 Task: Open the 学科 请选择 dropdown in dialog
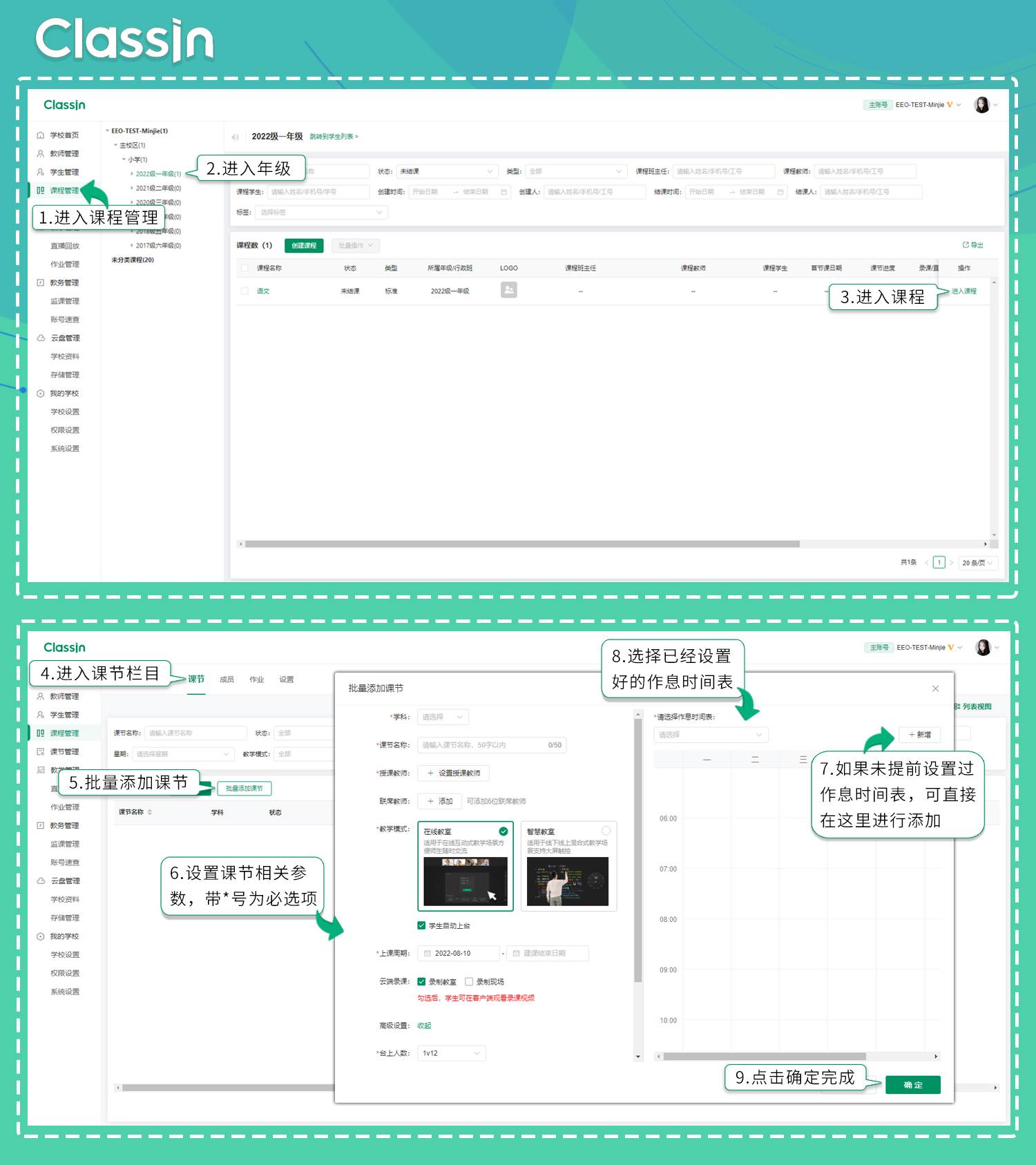pos(443,718)
